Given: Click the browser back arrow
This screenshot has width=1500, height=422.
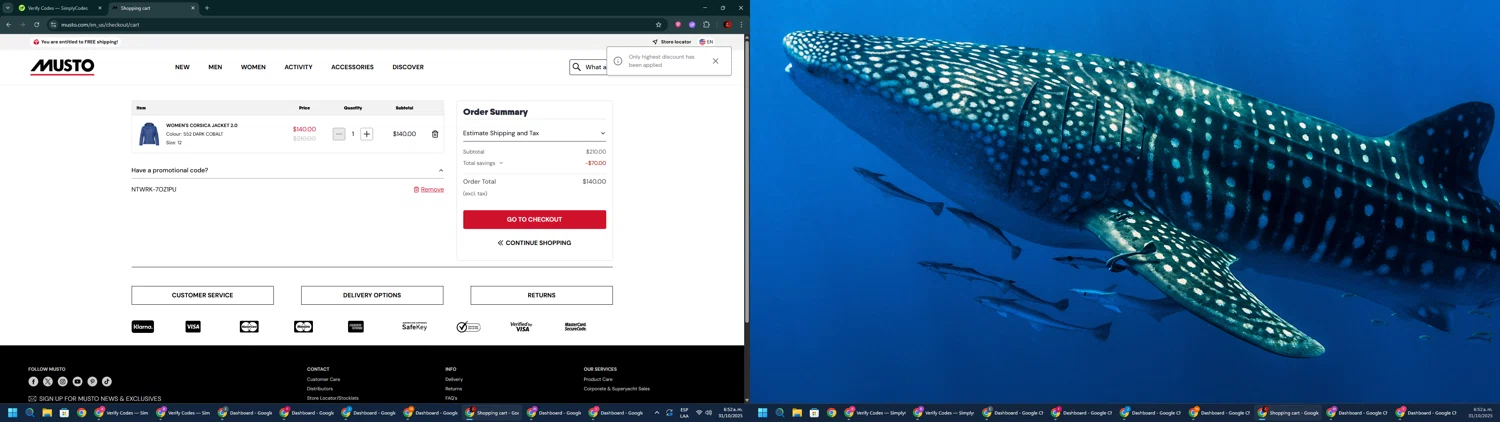Looking at the screenshot, I should (9, 24).
